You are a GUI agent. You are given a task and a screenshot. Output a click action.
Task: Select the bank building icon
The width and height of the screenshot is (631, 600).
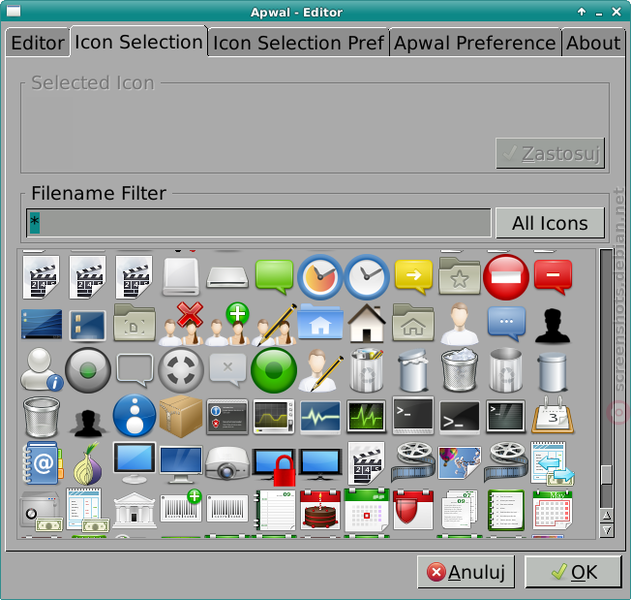(134, 510)
